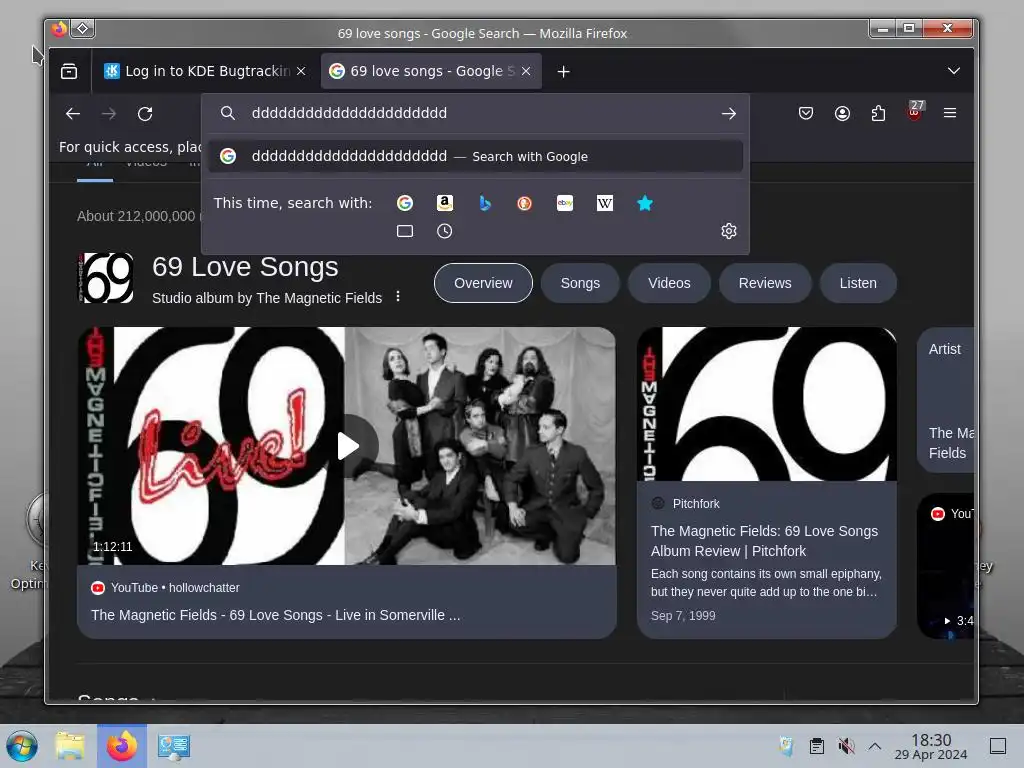Click the 69 Love Songs album logo

coord(105,278)
